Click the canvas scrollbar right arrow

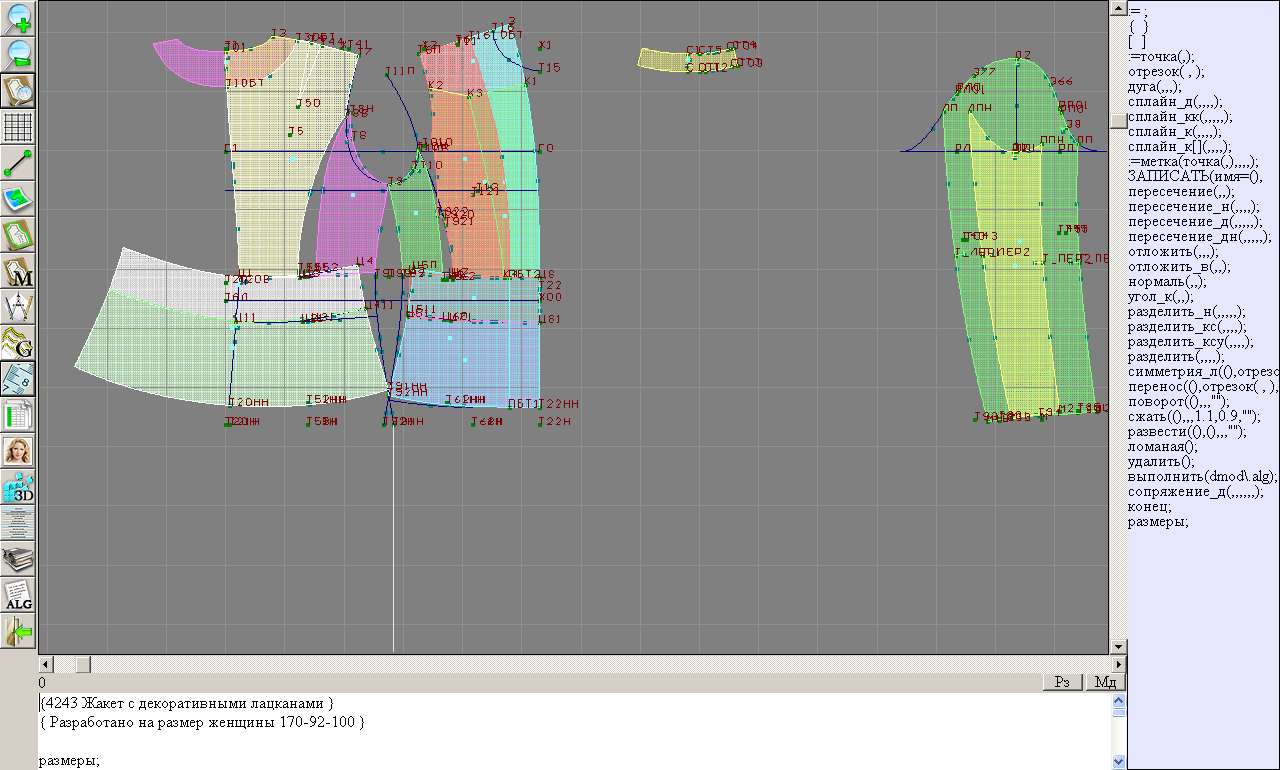1118,664
